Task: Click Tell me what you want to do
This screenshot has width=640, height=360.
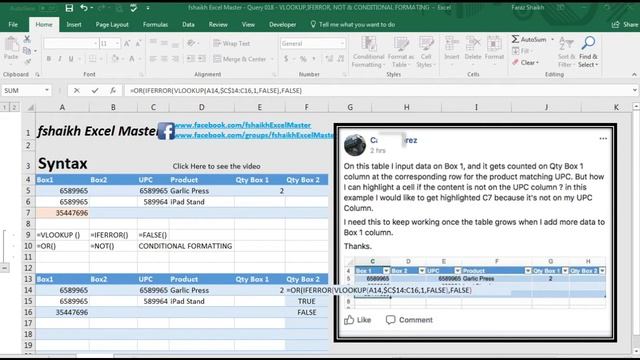Action: tap(353, 24)
